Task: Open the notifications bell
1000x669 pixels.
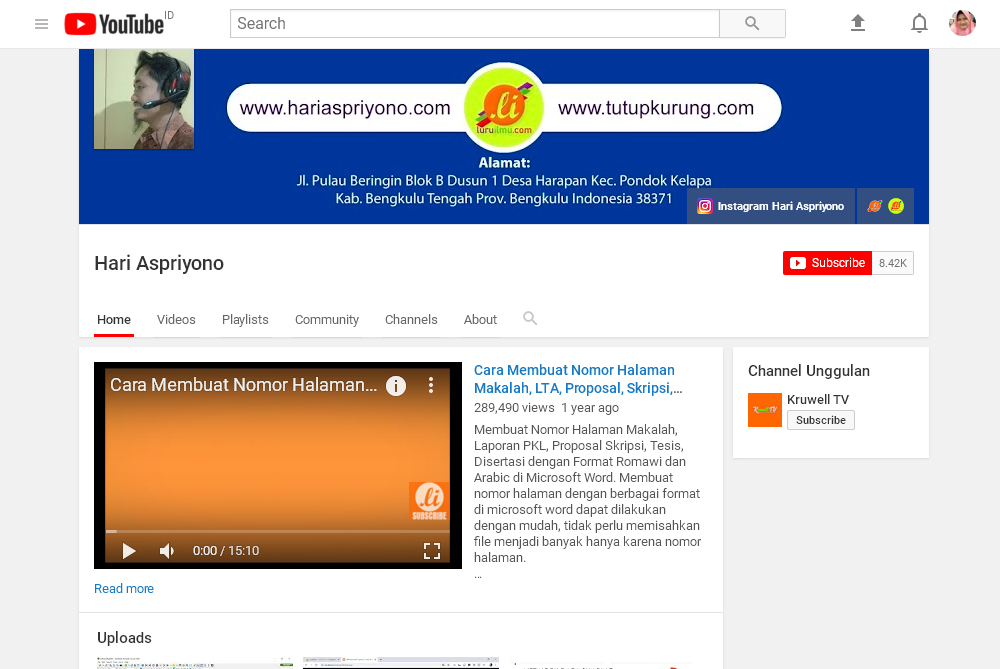Action: point(919,24)
